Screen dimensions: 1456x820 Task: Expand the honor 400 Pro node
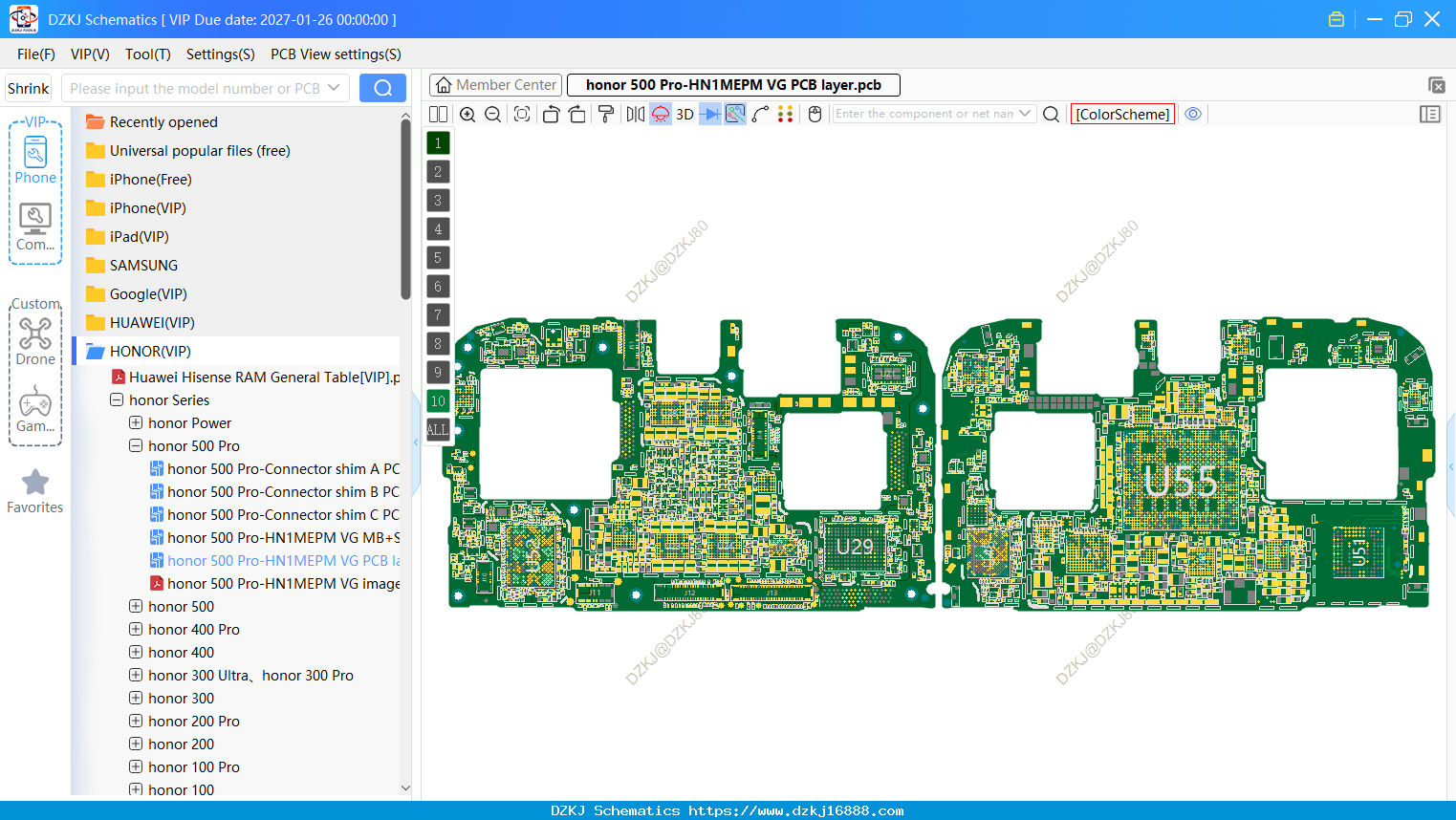[x=136, y=630]
